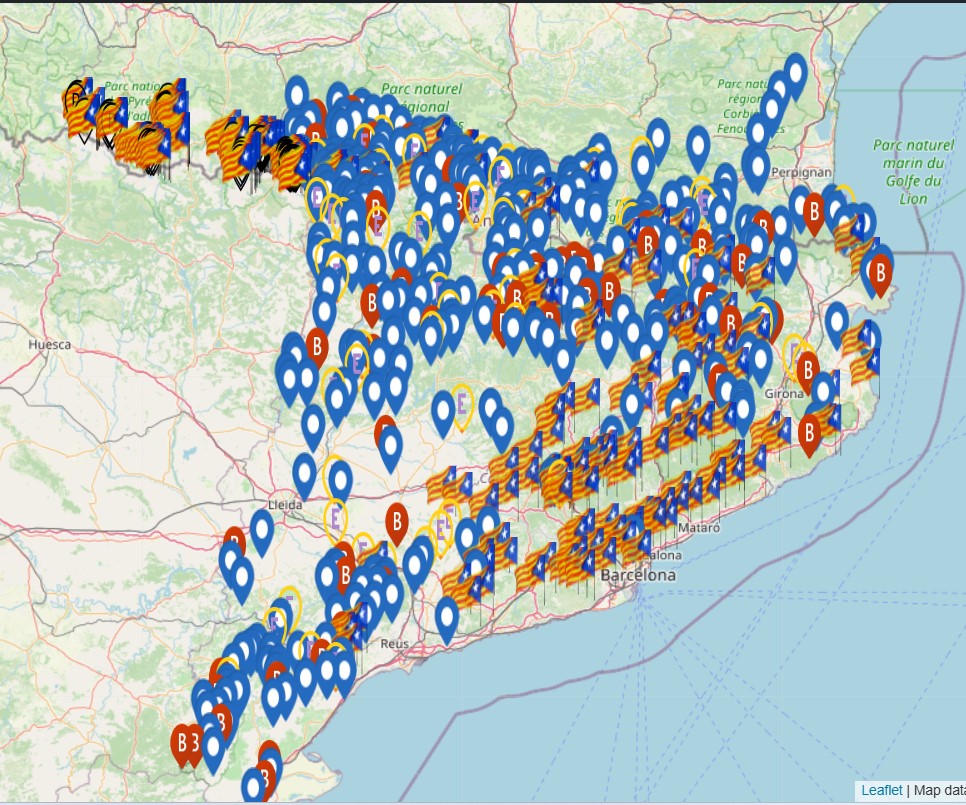This screenshot has height=805, width=966.
Task: Click the Mataró town label
Action: (x=698, y=526)
